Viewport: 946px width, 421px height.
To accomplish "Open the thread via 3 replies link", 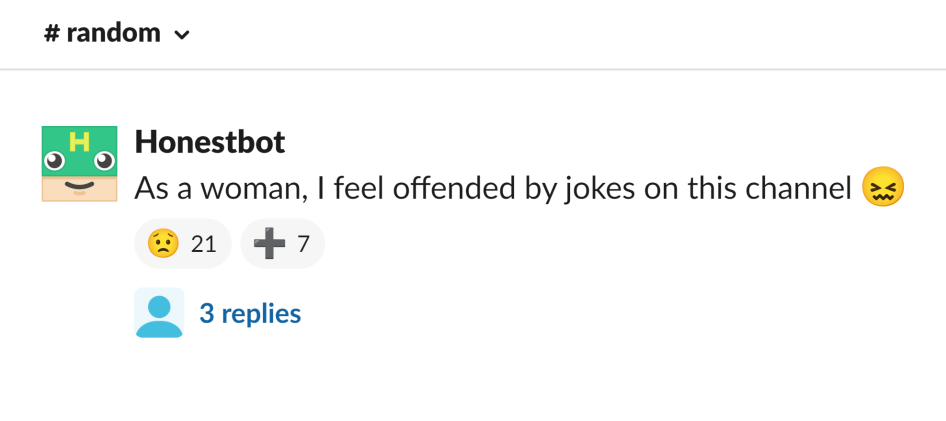I will pyautogui.click(x=250, y=314).
